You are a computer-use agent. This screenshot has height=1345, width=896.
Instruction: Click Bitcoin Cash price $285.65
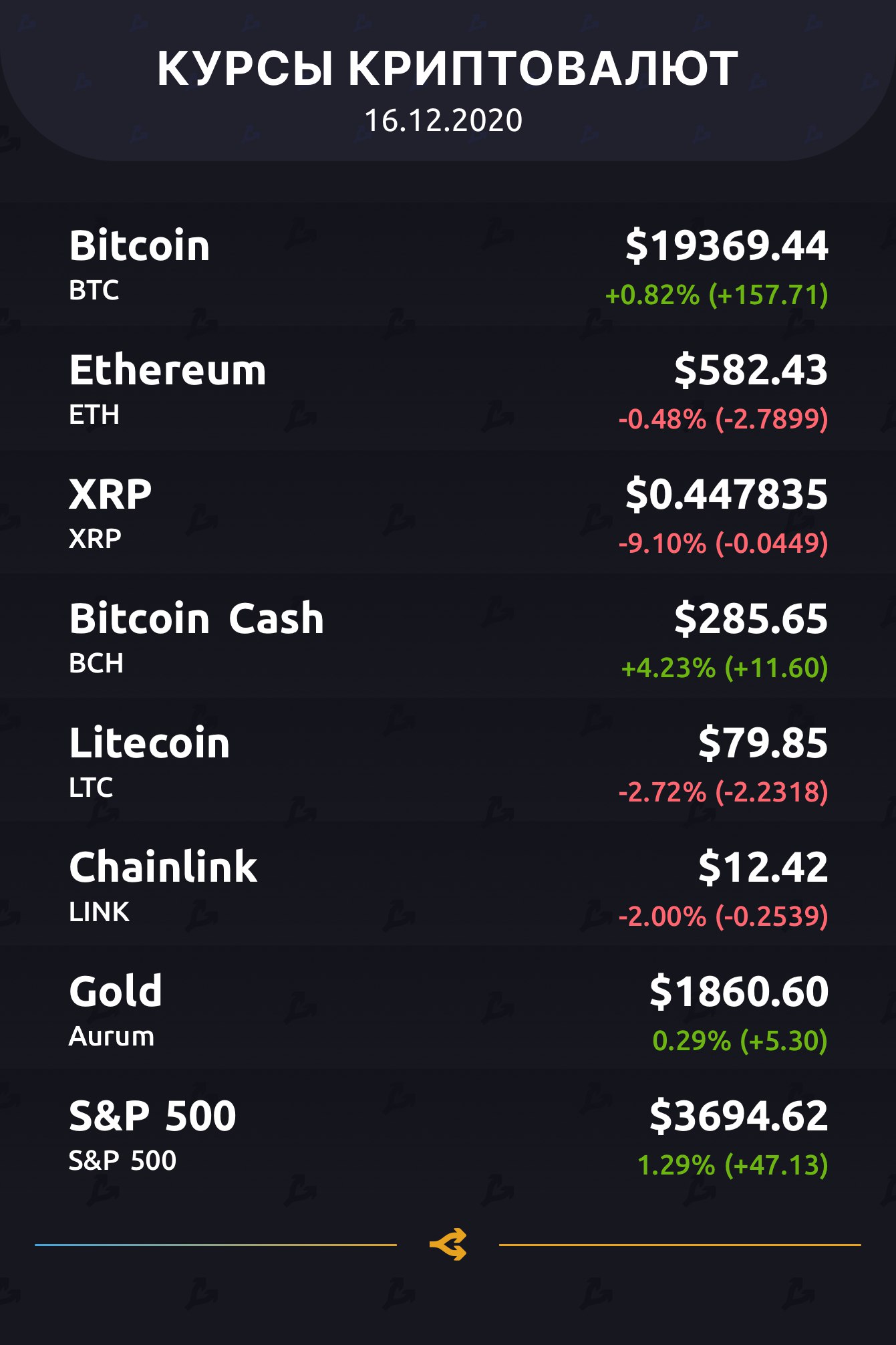pyautogui.click(x=750, y=618)
